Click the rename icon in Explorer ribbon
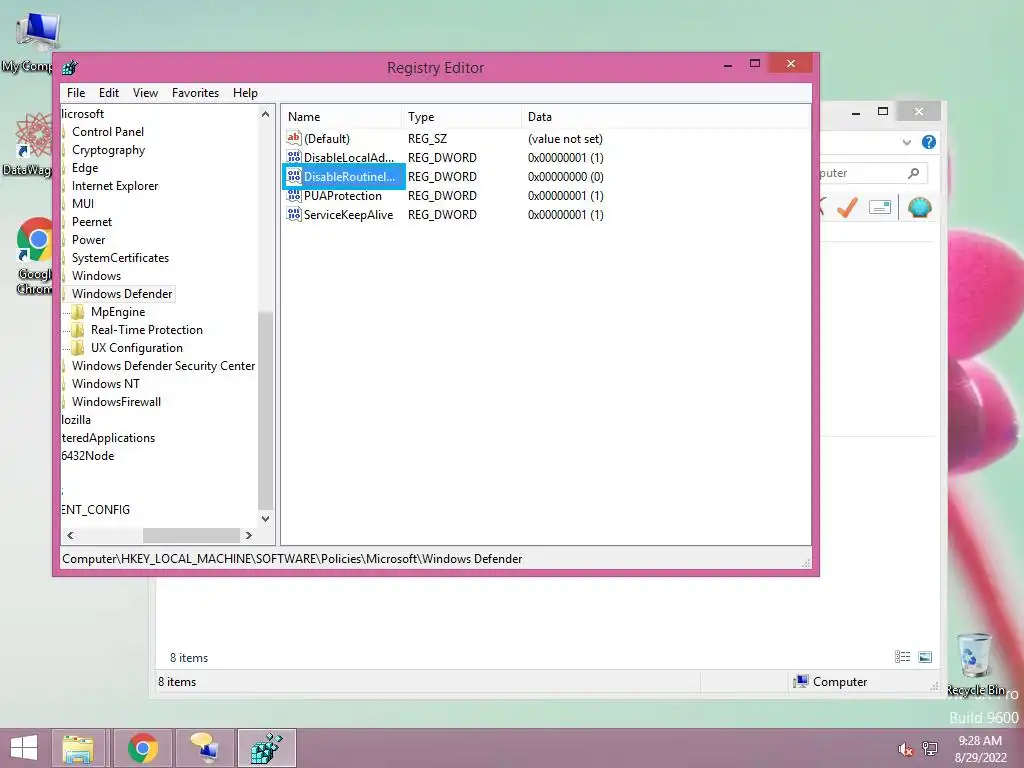The height and width of the screenshot is (768, 1024). [880, 208]
